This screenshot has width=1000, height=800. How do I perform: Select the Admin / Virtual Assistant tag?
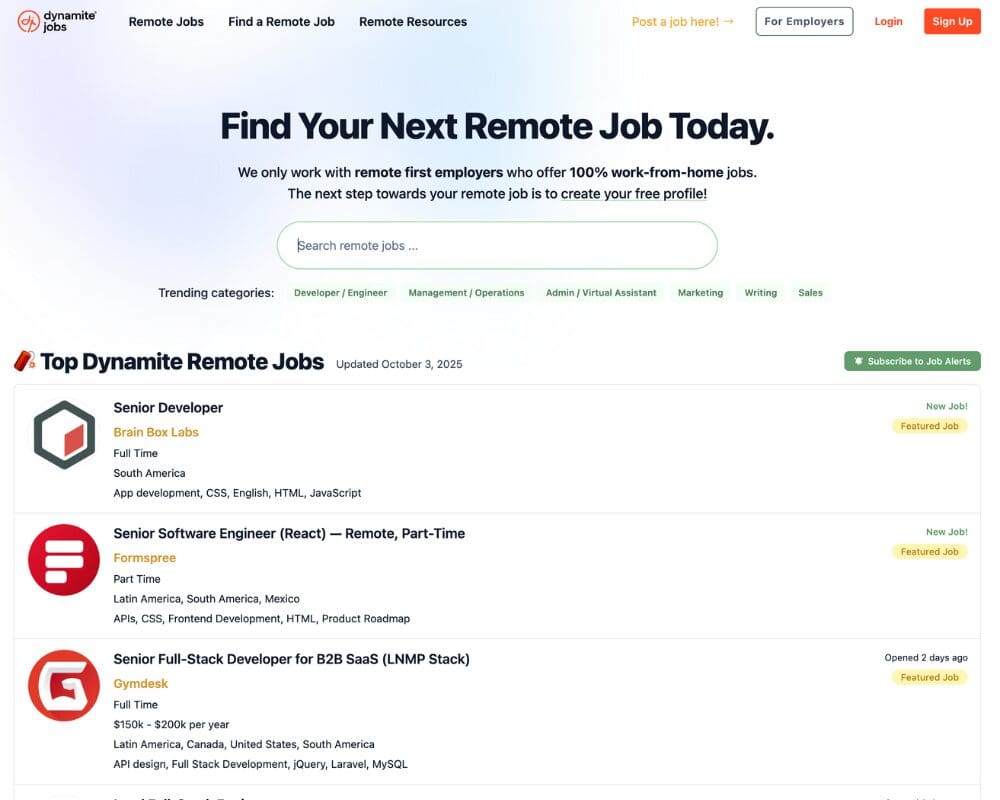(x=601, y=293)
